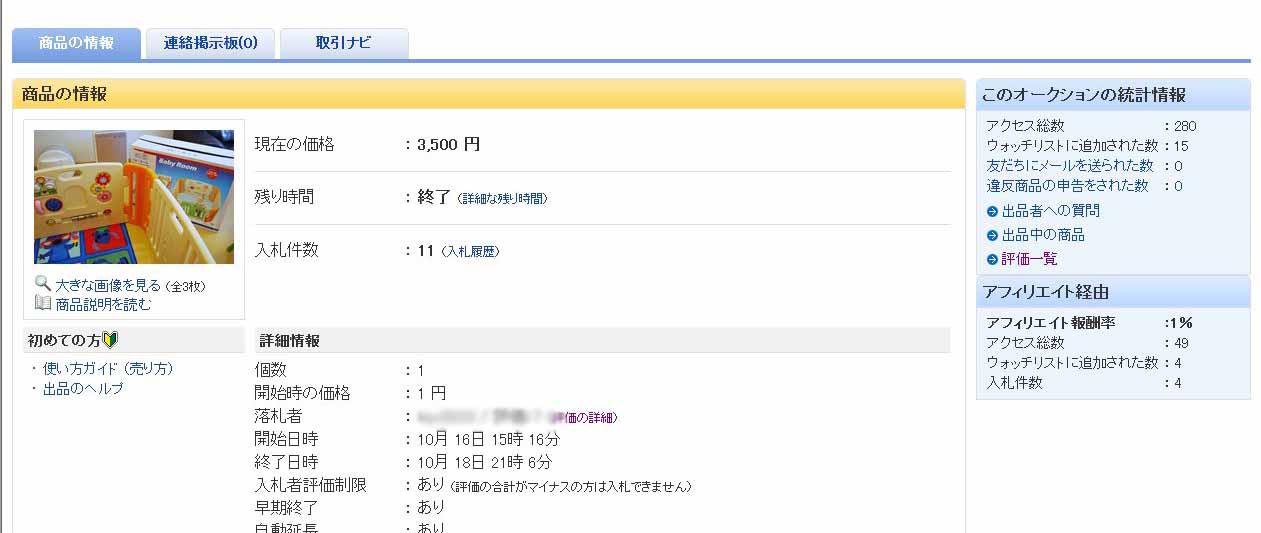
Task: Open the 連絡掲示板(0) tab
Action: (x=210, y=43)
